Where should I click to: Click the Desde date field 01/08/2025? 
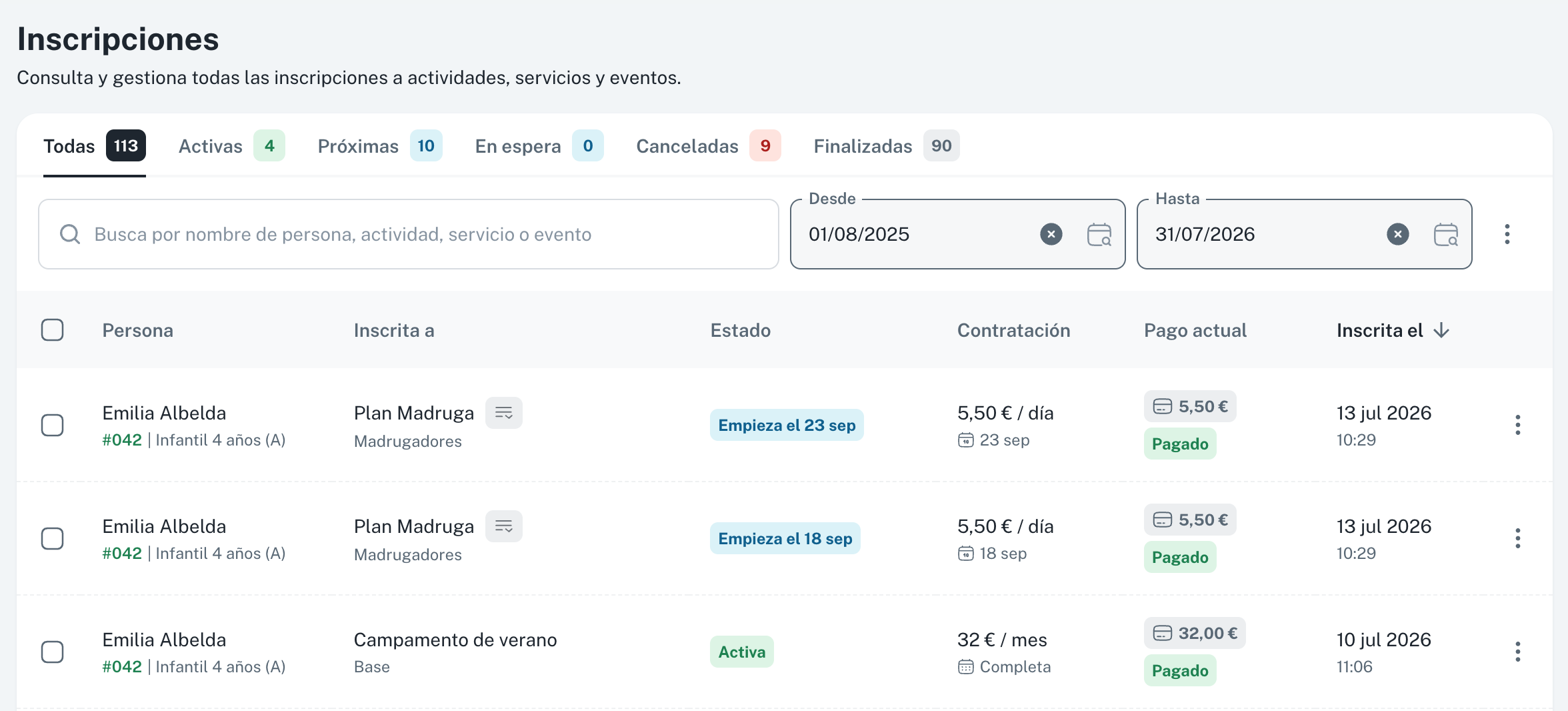[x=958, y=234]
